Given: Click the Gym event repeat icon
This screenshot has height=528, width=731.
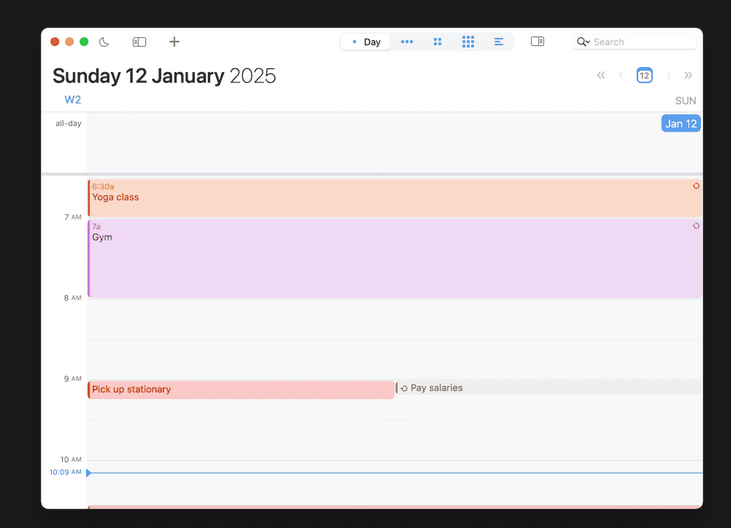Looking at the screenshot, I should pos(696,226).
